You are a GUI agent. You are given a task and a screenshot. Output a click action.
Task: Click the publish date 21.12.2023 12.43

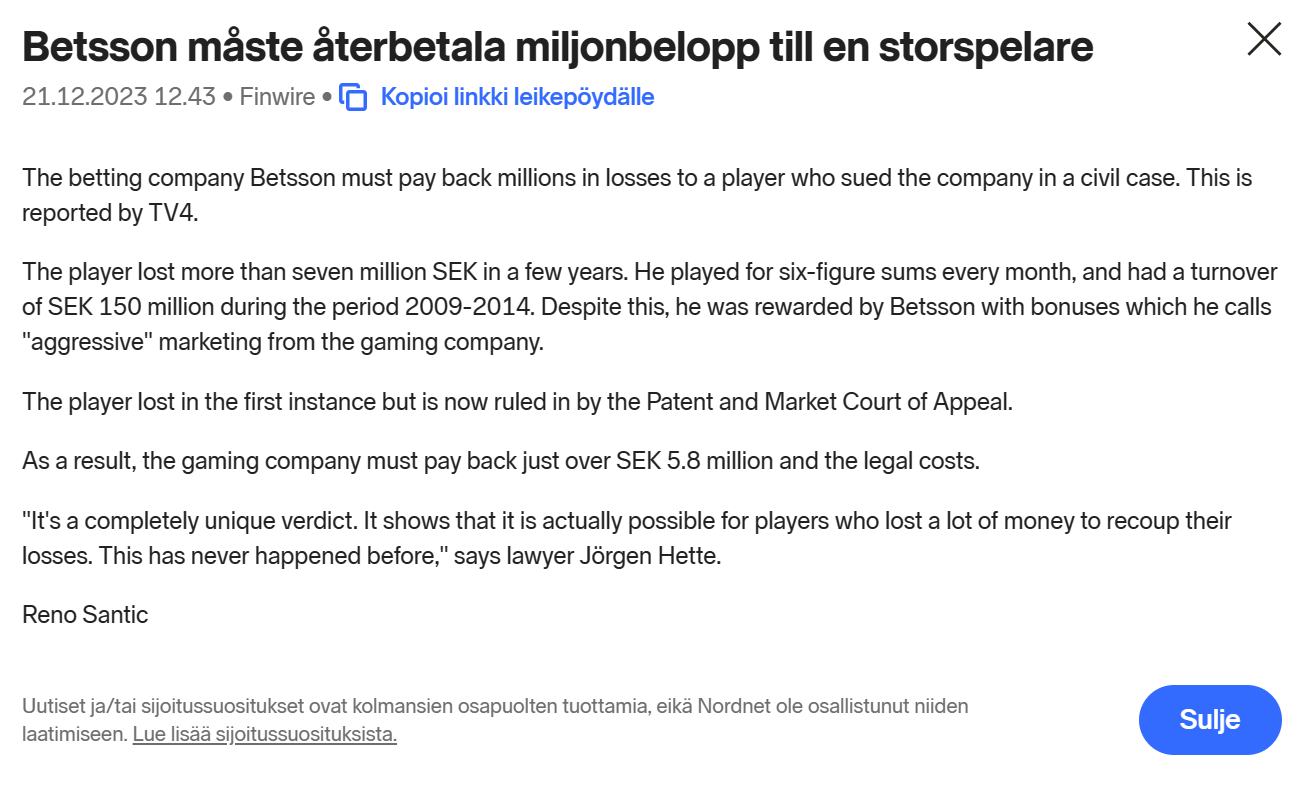coord(119,97)
